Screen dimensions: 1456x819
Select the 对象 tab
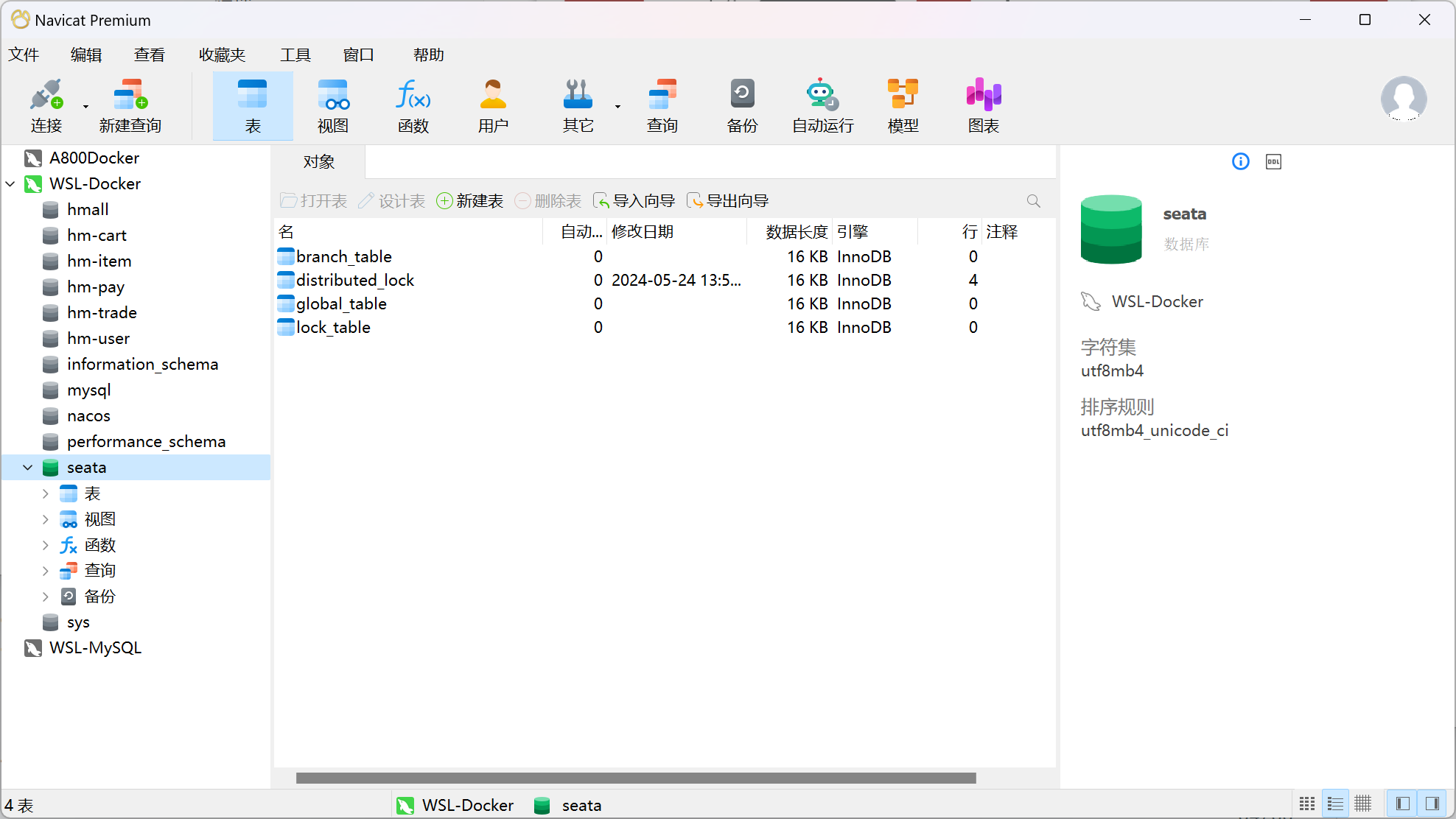pyautogui.click(x=319, y=162)
